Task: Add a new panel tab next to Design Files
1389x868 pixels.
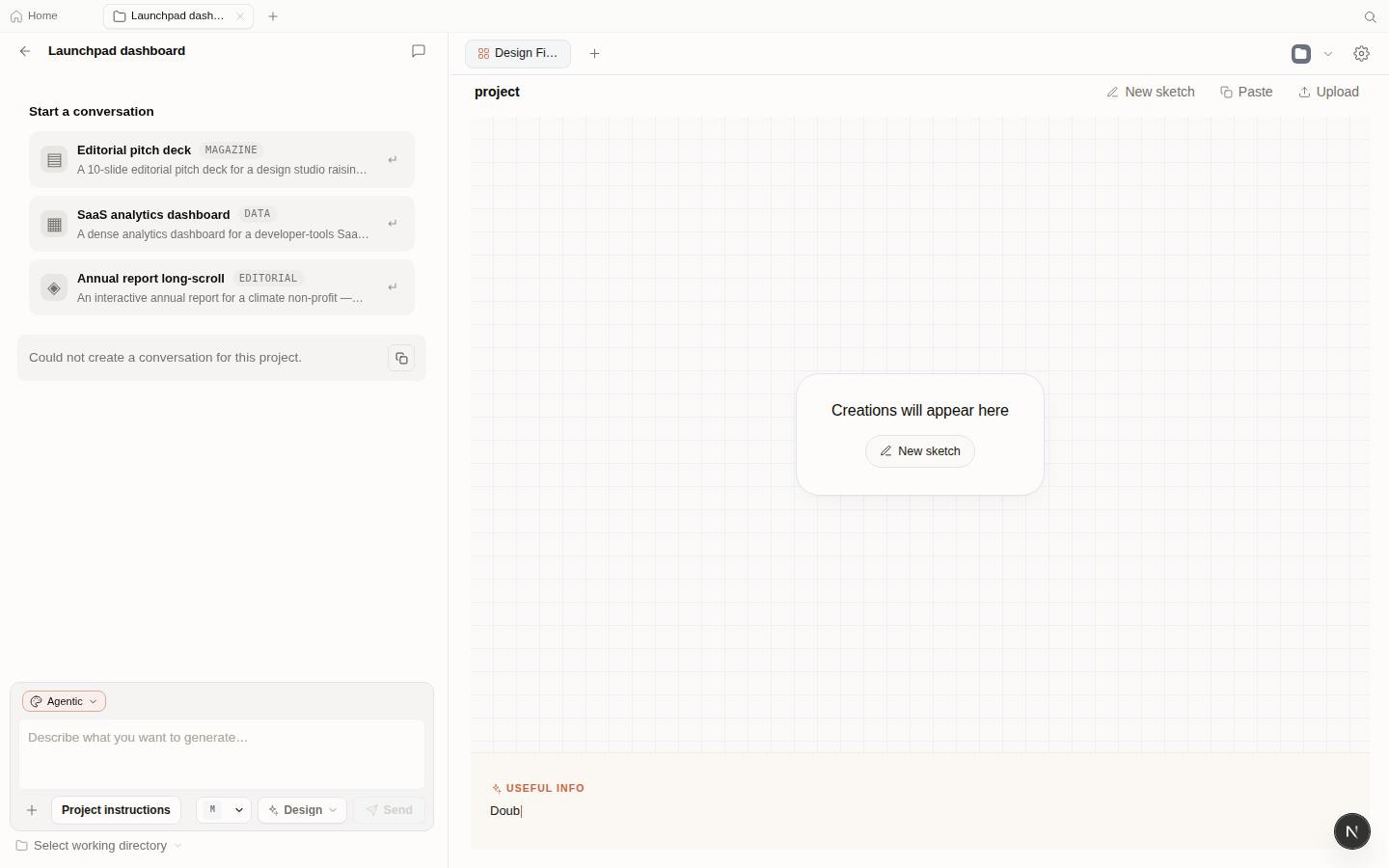Action: [595, 54]
